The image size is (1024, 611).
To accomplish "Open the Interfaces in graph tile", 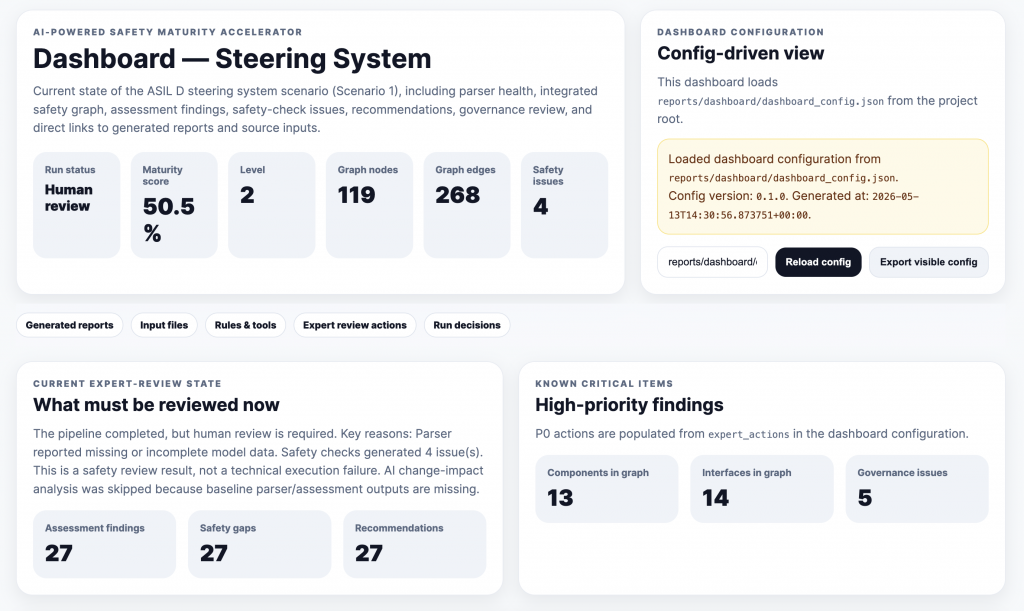I will point(761,489).
